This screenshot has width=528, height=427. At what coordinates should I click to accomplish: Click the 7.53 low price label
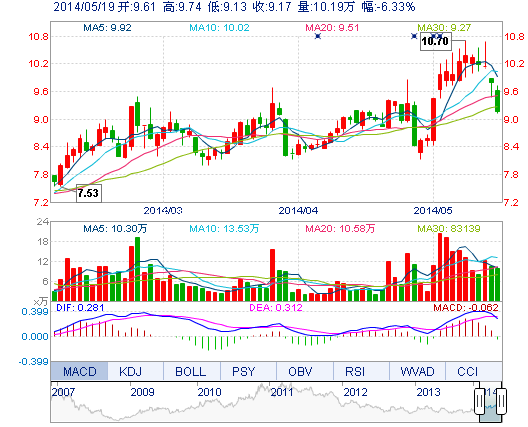pos(89,193)
